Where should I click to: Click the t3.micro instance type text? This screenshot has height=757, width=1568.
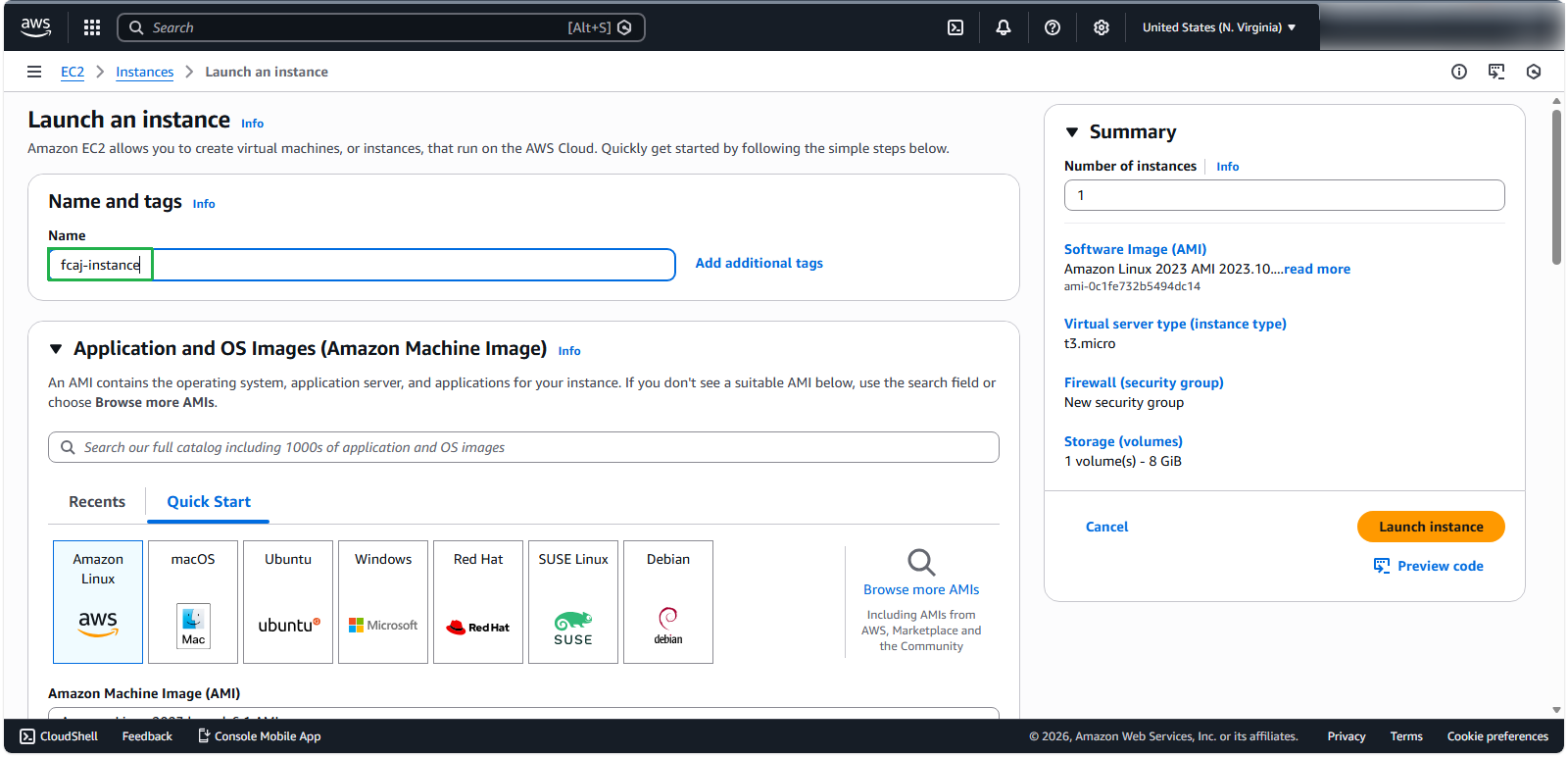pos(1090,343)
